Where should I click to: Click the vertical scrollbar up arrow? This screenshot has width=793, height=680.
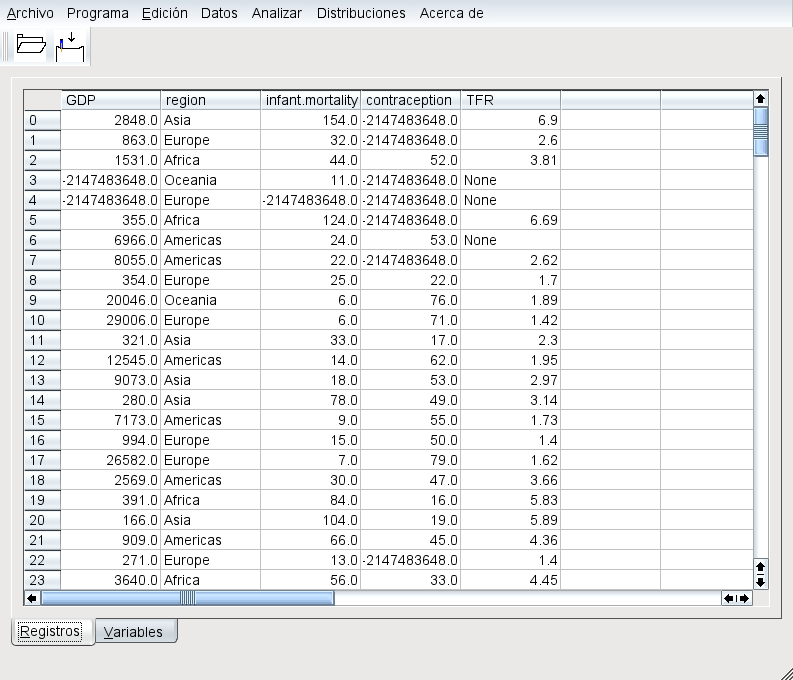point(761,98)
